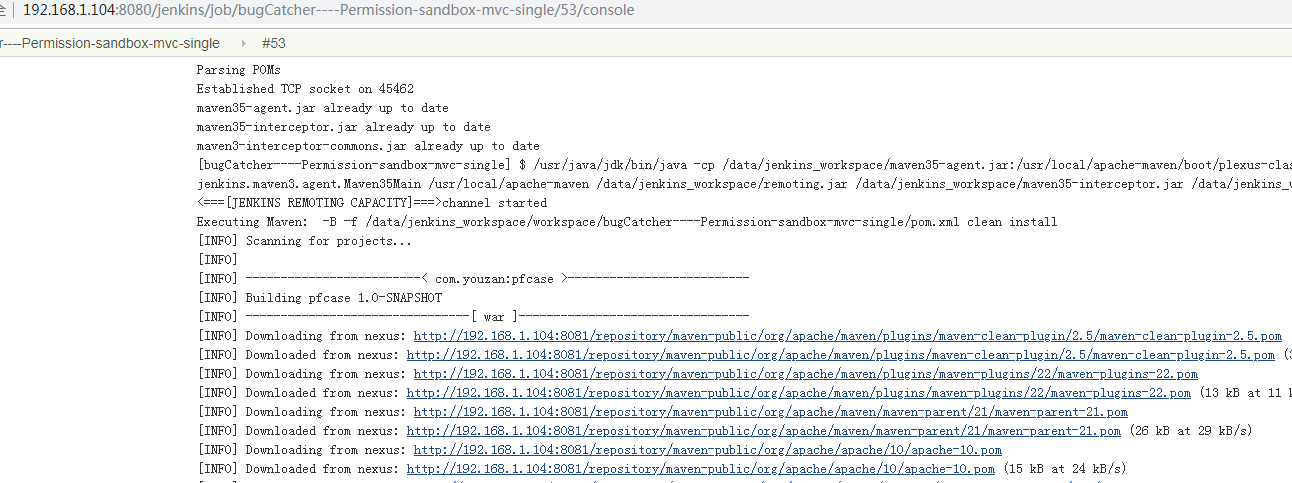Open Downloaded maven-plugins-22.pom link
Screen dimensions: 1292x483
pyautogui.click(x=798, y=393)
